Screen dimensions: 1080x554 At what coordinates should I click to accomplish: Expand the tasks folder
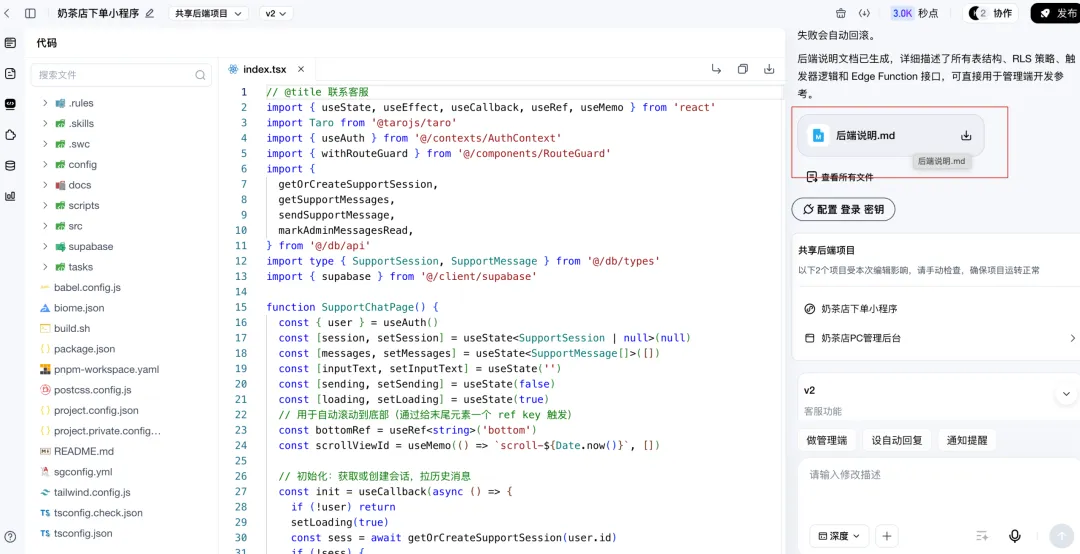coord(45,267)
